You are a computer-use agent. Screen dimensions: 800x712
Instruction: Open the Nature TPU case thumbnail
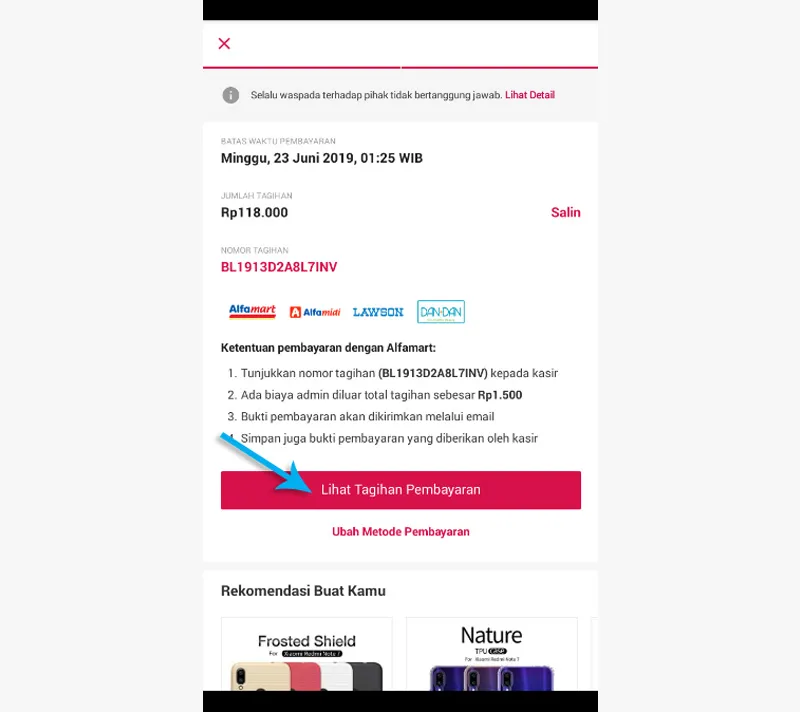[491, 654]
